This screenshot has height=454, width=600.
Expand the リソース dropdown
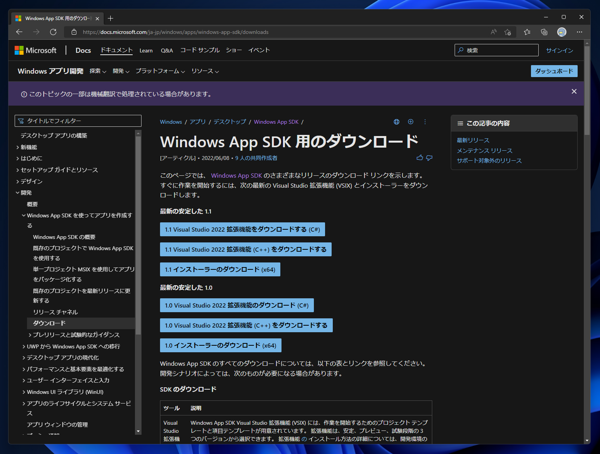click(205, 71)
